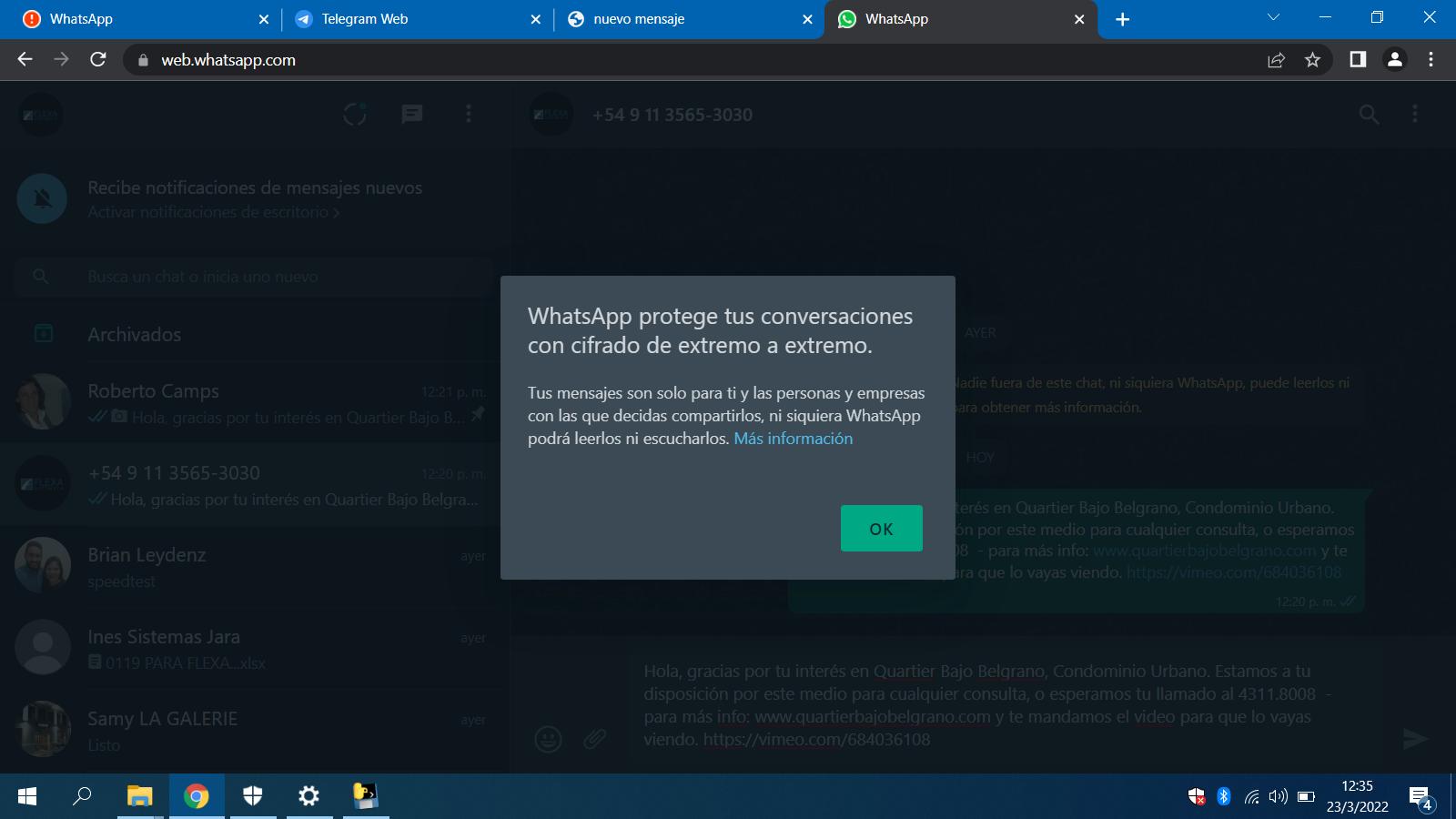
Task: Click Roberto Camps profile picture
Action: pyautogui.click(x=43, y=401)
